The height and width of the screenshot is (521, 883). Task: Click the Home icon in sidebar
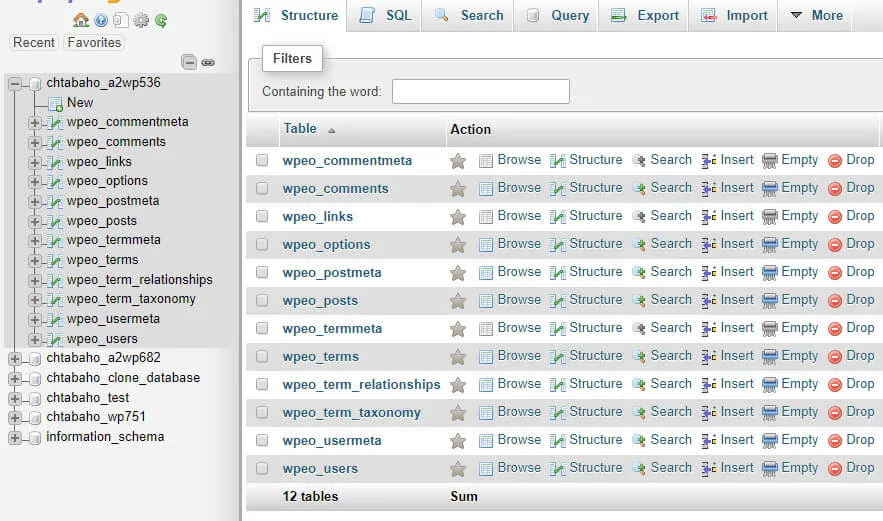(81, 20)
